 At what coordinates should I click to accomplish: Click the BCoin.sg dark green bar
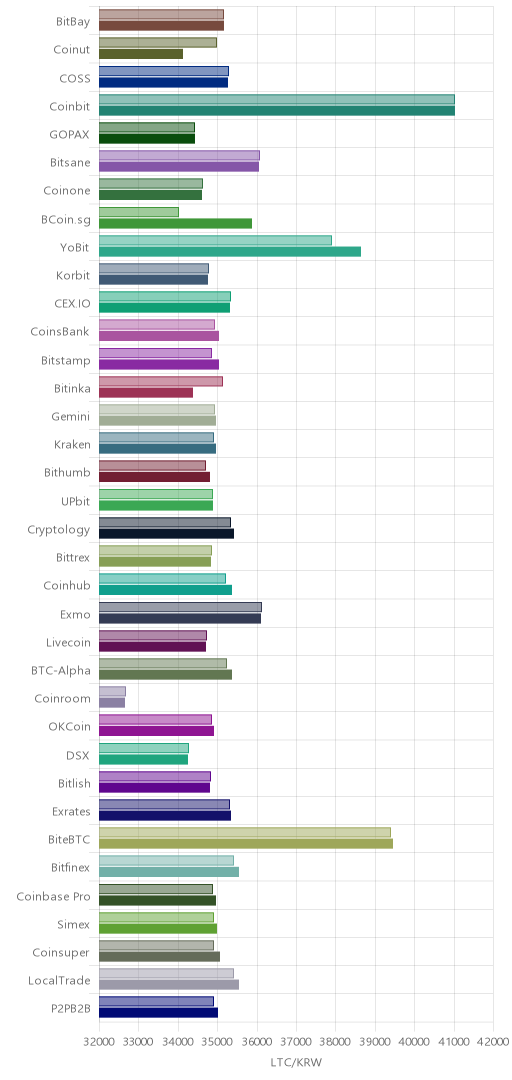click(x=175, y=223)
